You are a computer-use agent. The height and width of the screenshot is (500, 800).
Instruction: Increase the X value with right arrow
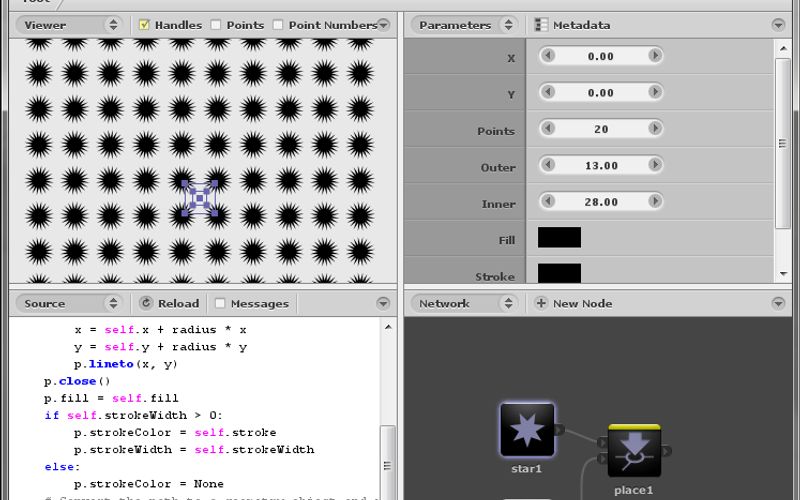655,55
